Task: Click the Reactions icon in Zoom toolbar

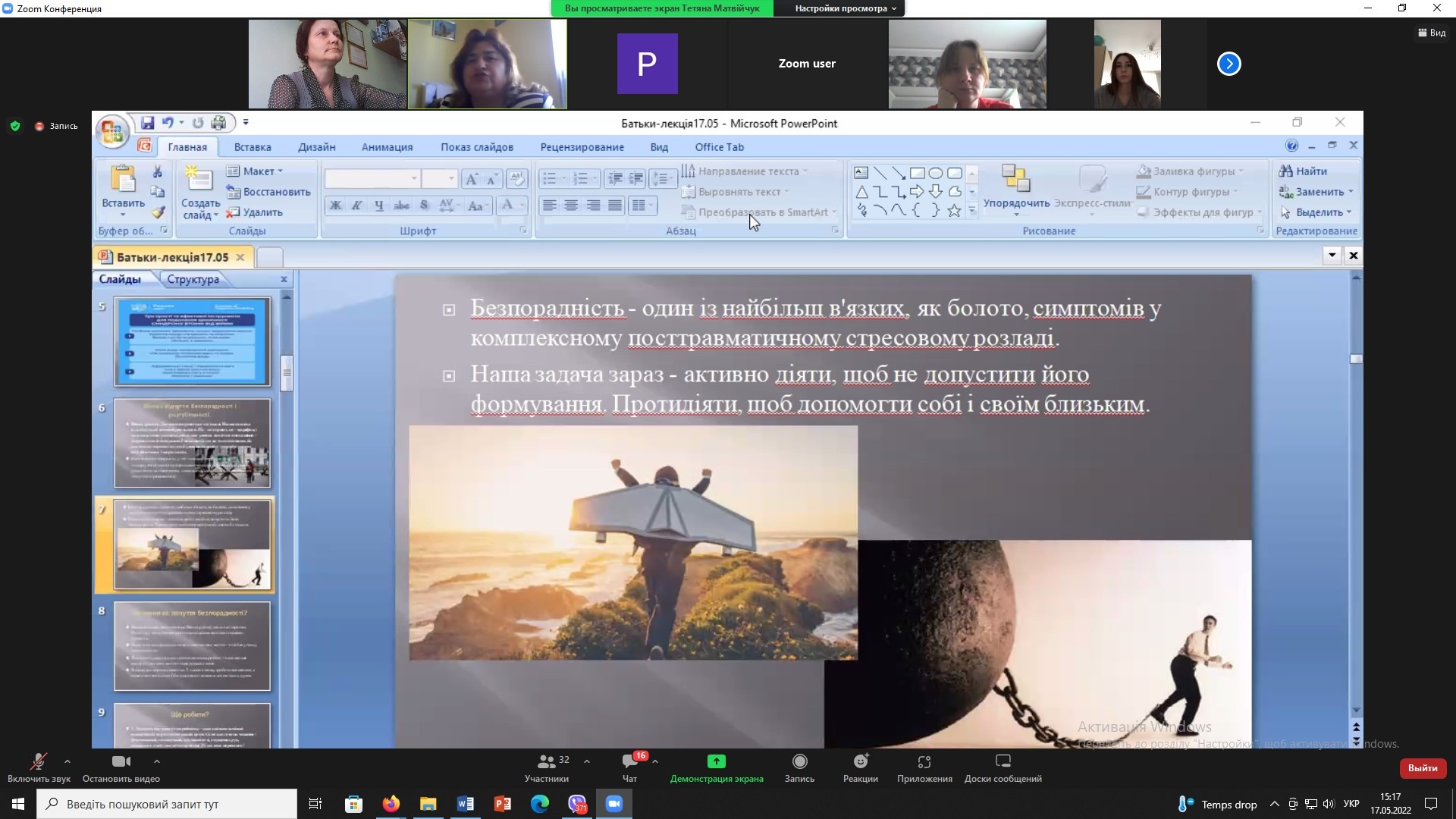Action: [860, 762]
